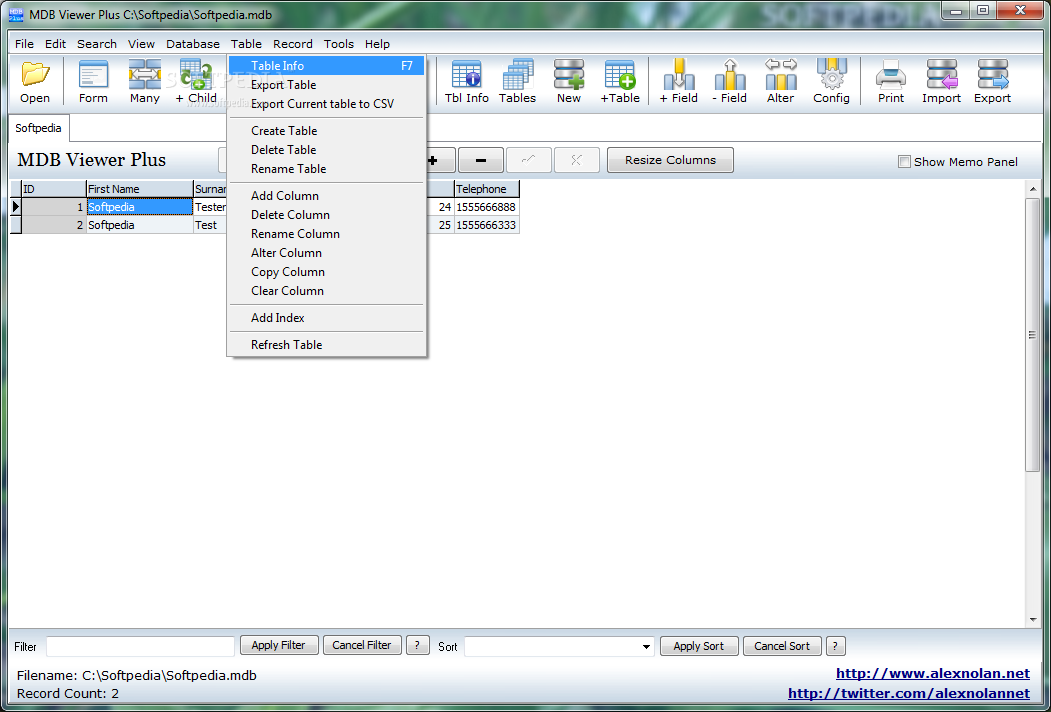
Task: Click the Export toolbar icon
Action: click(x=993, y=81)
